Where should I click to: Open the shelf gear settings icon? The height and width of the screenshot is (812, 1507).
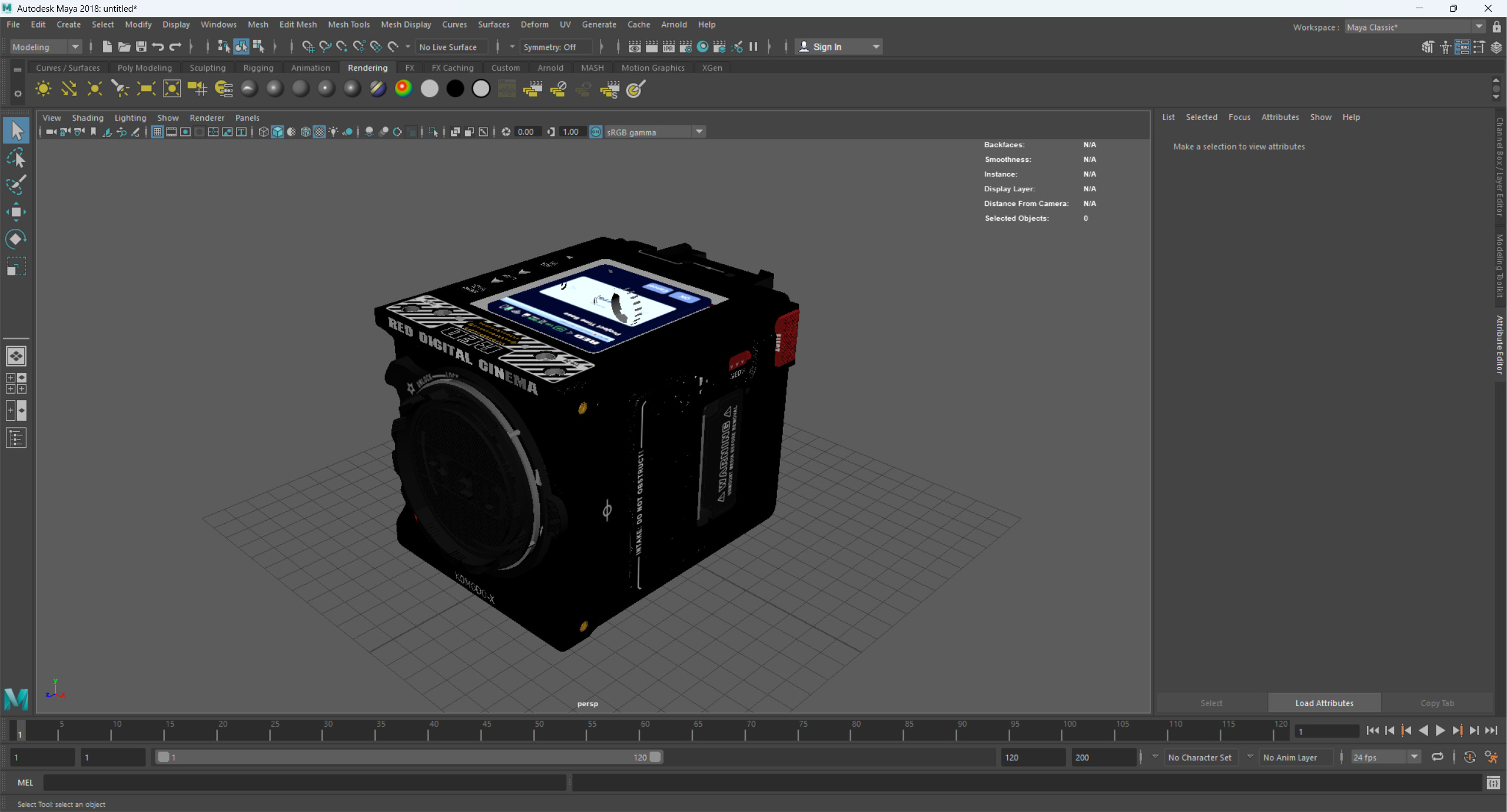18,94
